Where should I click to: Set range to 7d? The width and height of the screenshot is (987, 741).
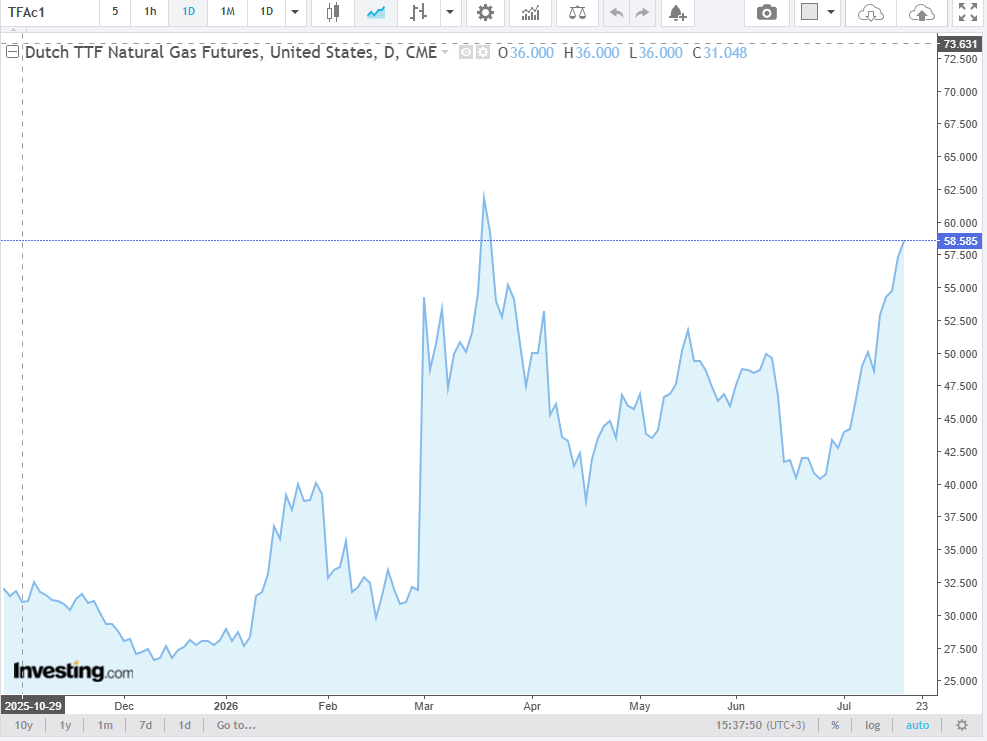coord(145,725)
